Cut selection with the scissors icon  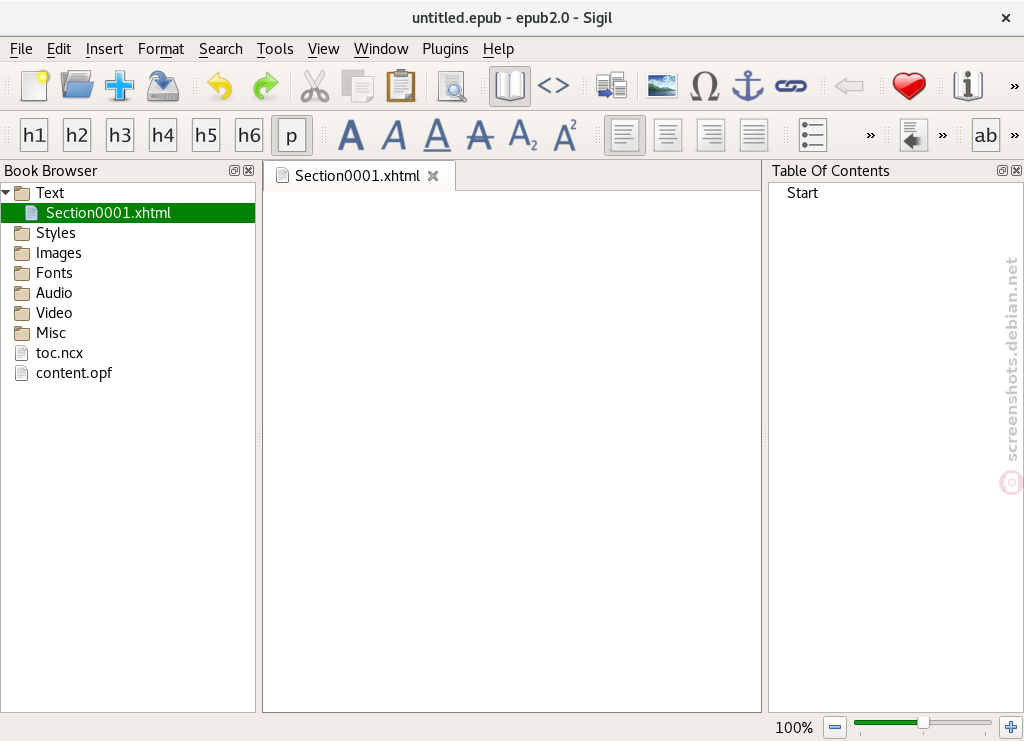(315, 86)
